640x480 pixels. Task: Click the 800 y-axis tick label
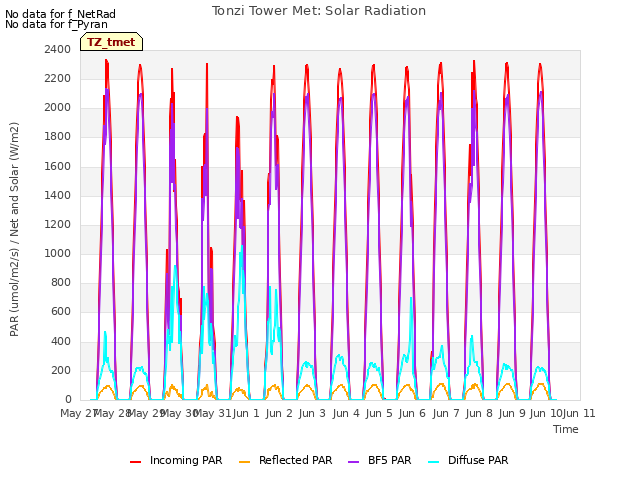61,283
